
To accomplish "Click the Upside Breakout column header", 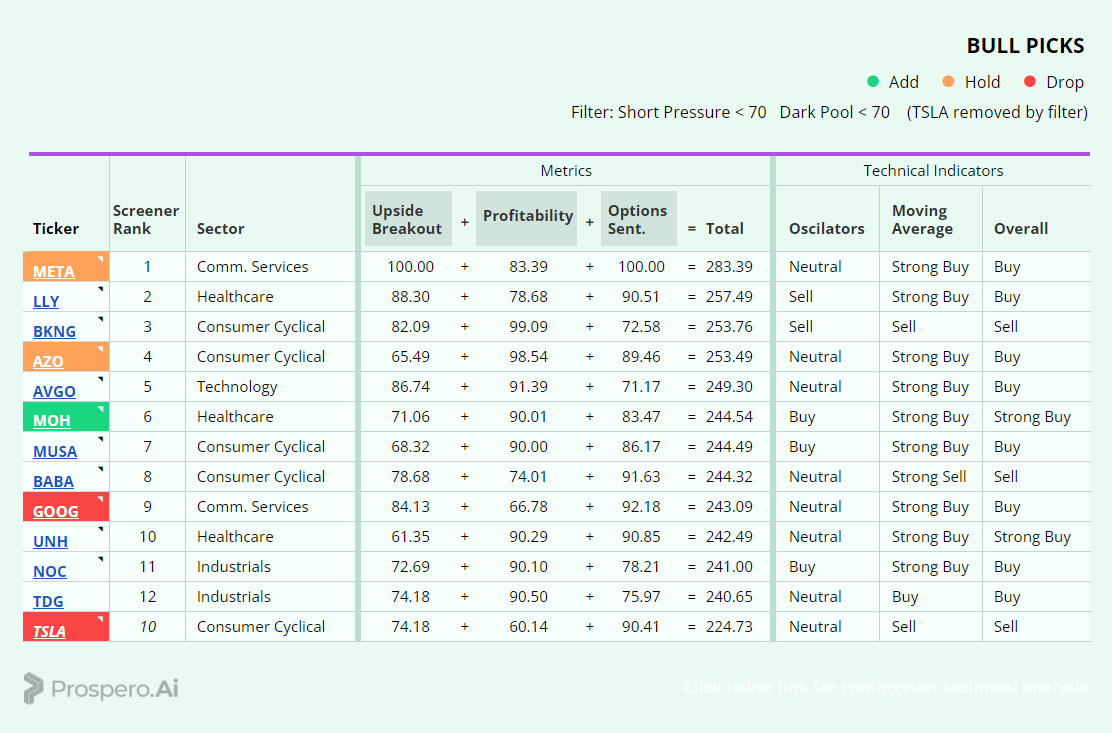I will tap(408, 219).
